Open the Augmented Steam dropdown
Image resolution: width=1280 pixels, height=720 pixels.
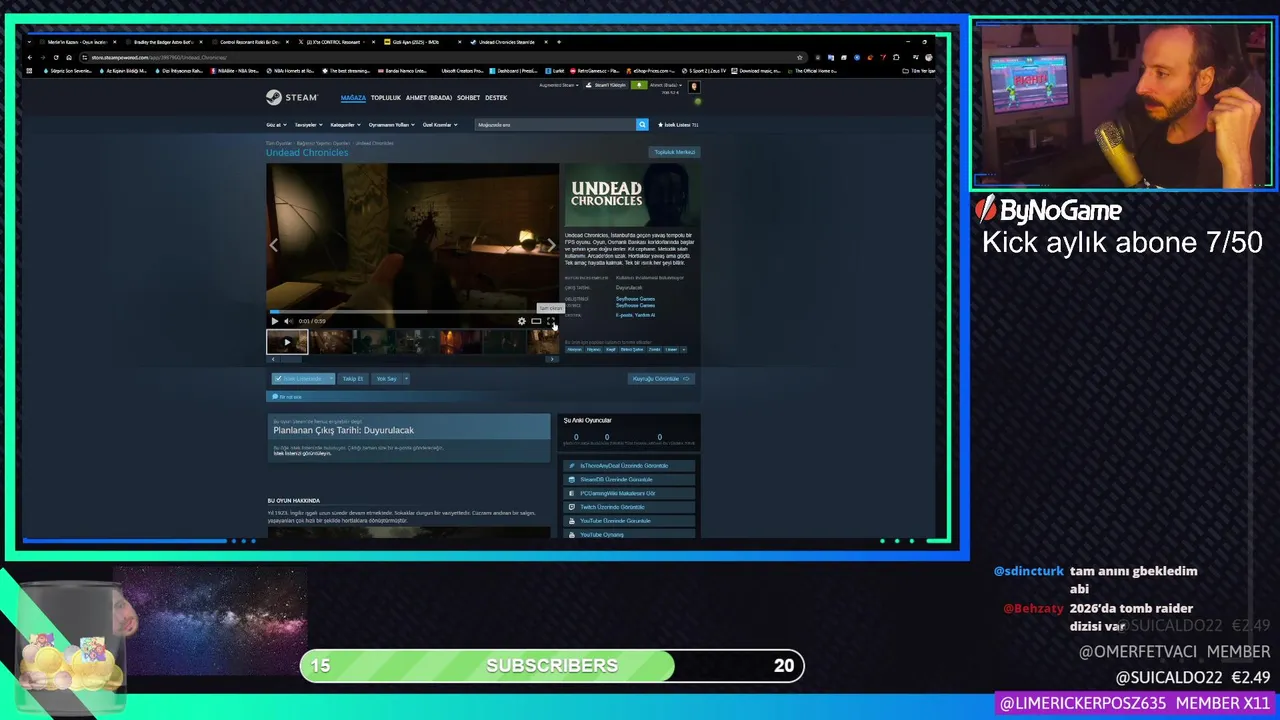pos(558,85)
